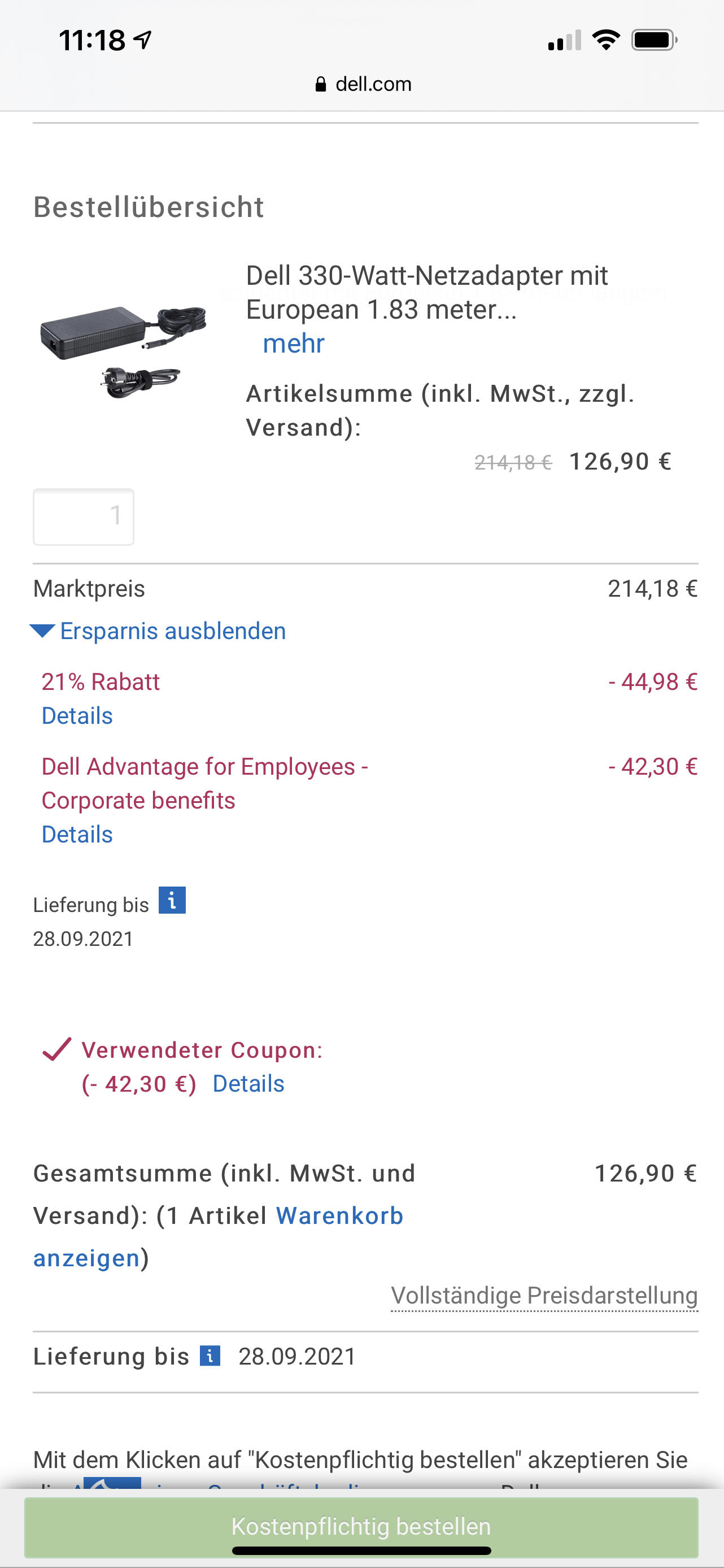The image size is (724, 1568).
Task: Tap the Wi-Fi status icon
Action: [605, 40]
